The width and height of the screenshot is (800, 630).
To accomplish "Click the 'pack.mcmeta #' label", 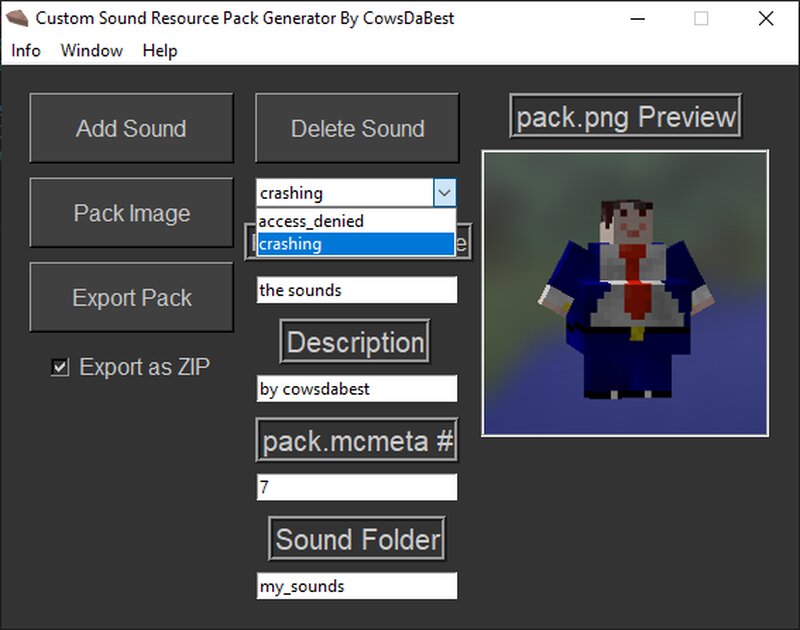I will 357,440.
